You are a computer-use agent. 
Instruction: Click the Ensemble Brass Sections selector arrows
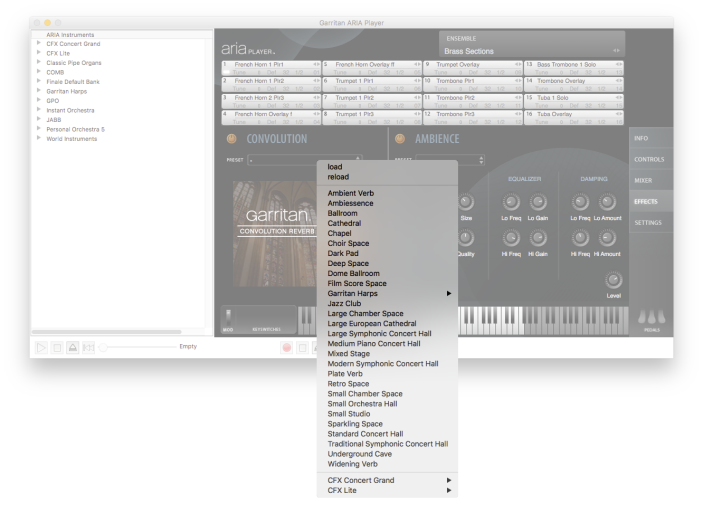tap(616, 51)
